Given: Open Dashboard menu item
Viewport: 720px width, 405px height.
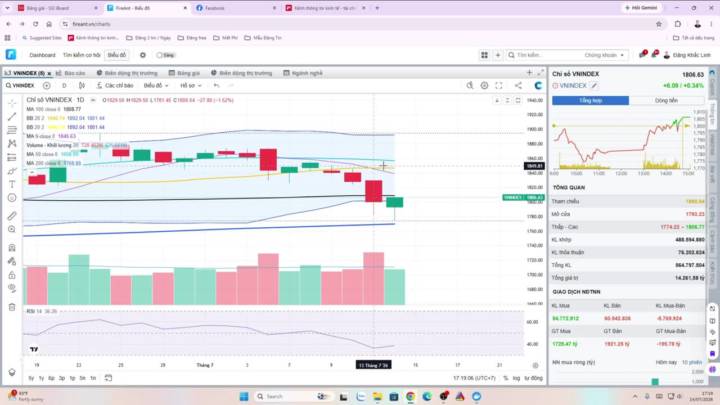Looking at the screenshot, I should [x=42, y=55].
